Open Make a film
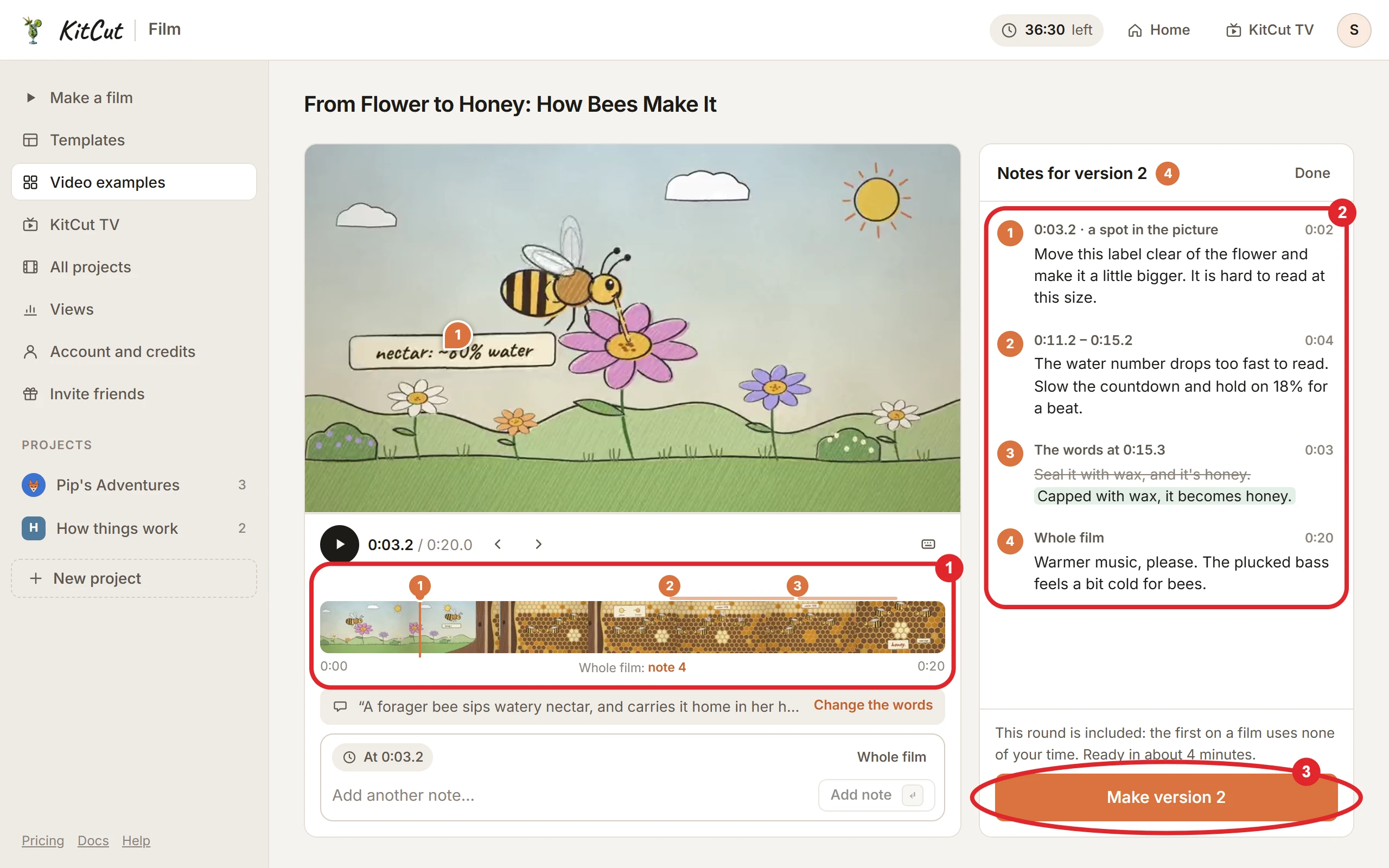Image resolution: width=1389 pixels, height=868 pixels. point(133,98)
